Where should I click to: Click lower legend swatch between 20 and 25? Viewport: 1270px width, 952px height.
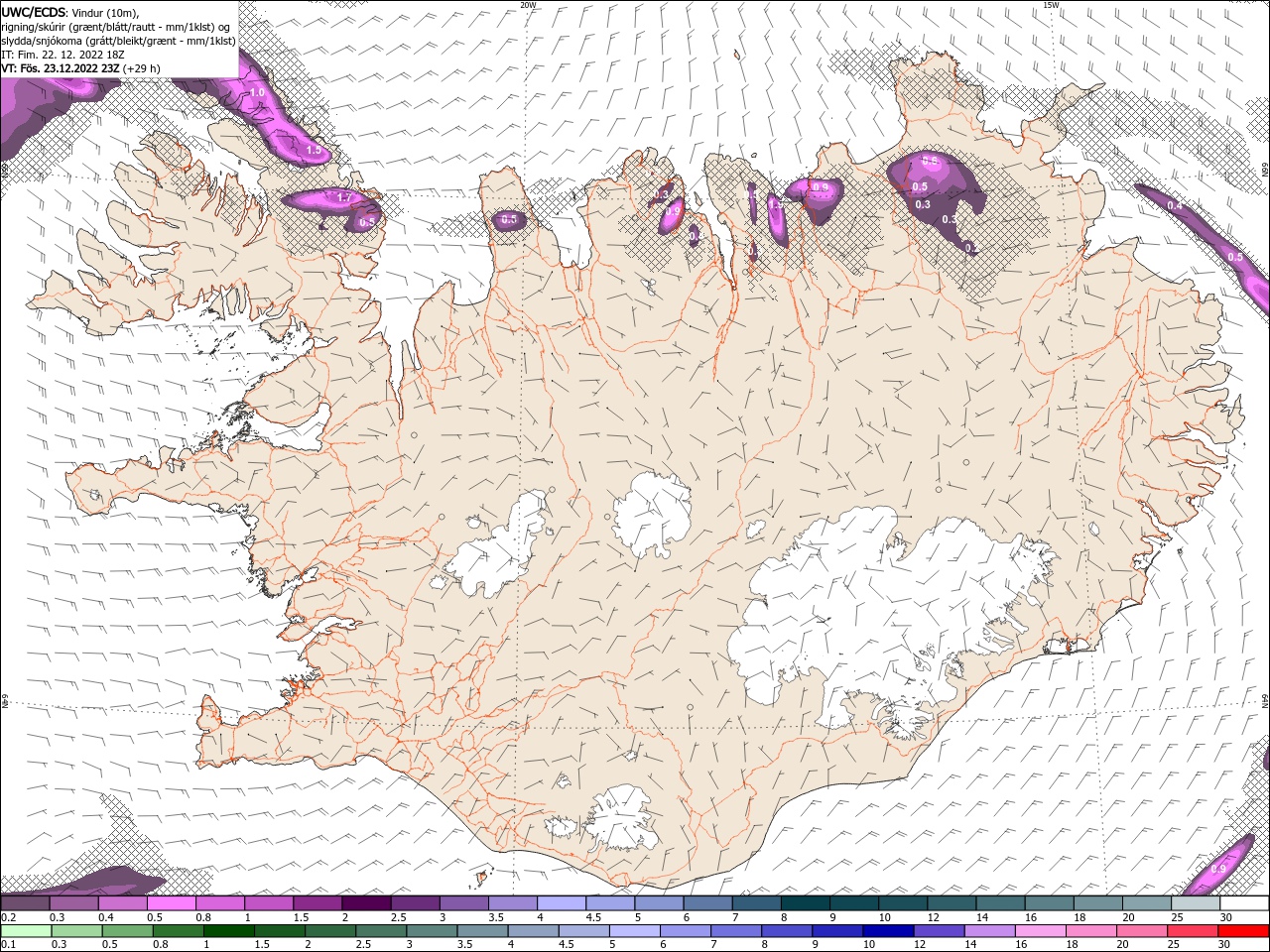(x=1143, y=930)
